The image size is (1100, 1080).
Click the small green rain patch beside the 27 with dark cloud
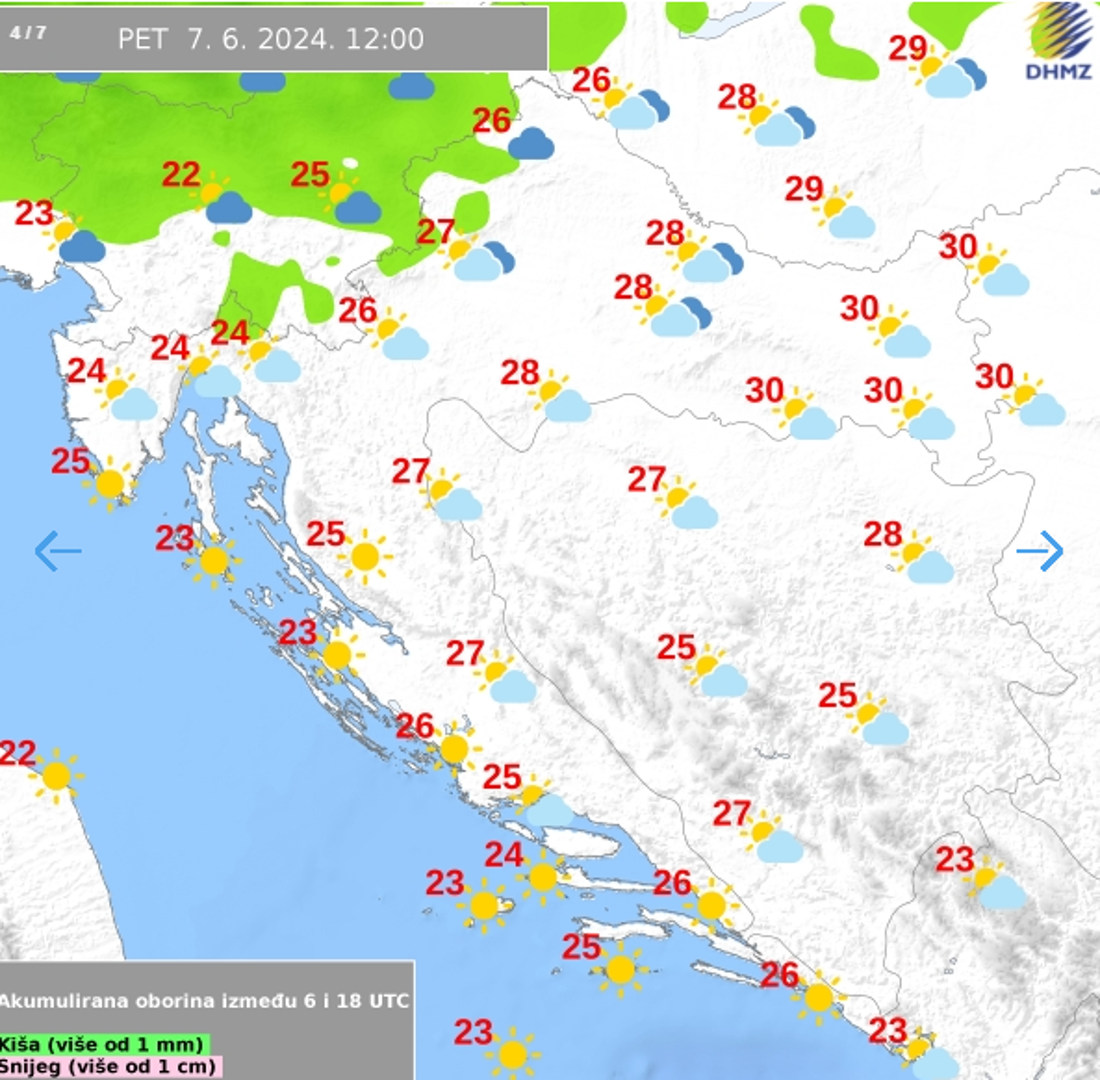(x=472, y=210)
